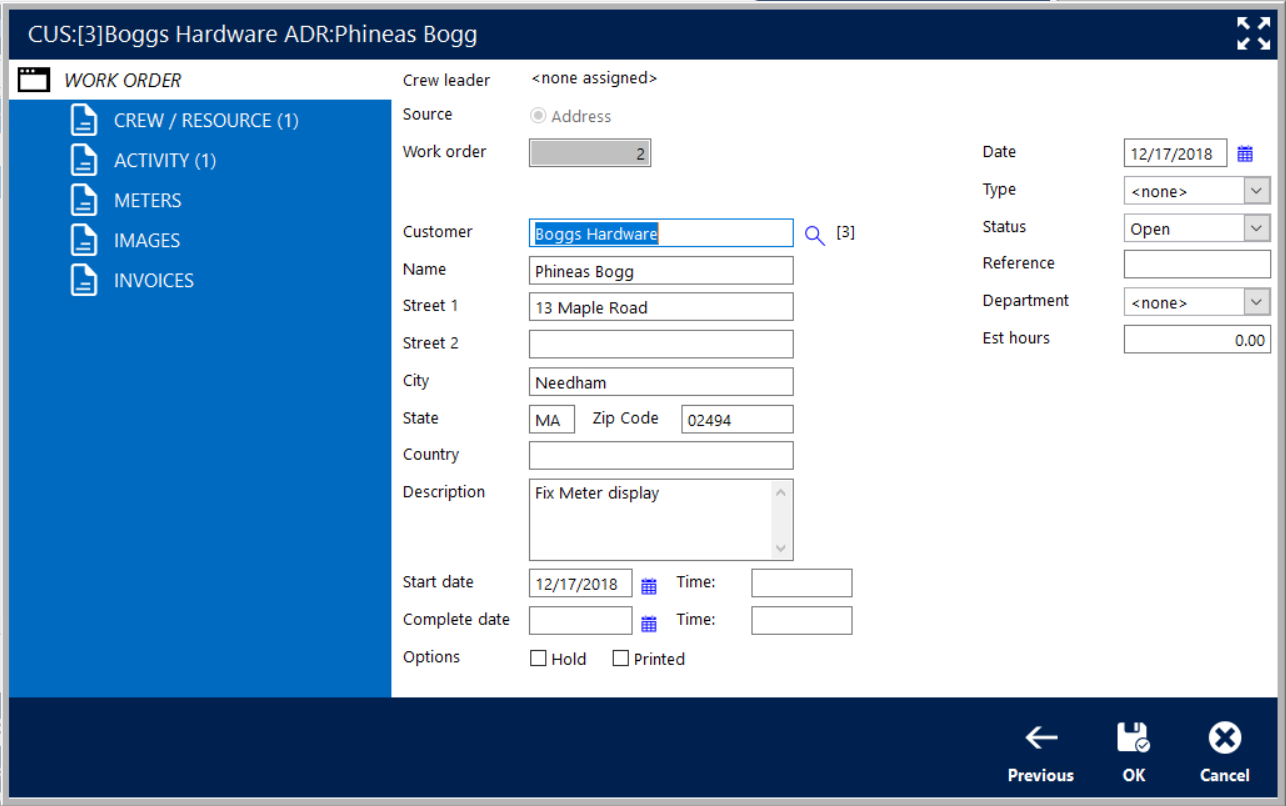The image size is (1286, 806).
Task: Click the Cancel X circle icon
Action: pos(1224,739)
